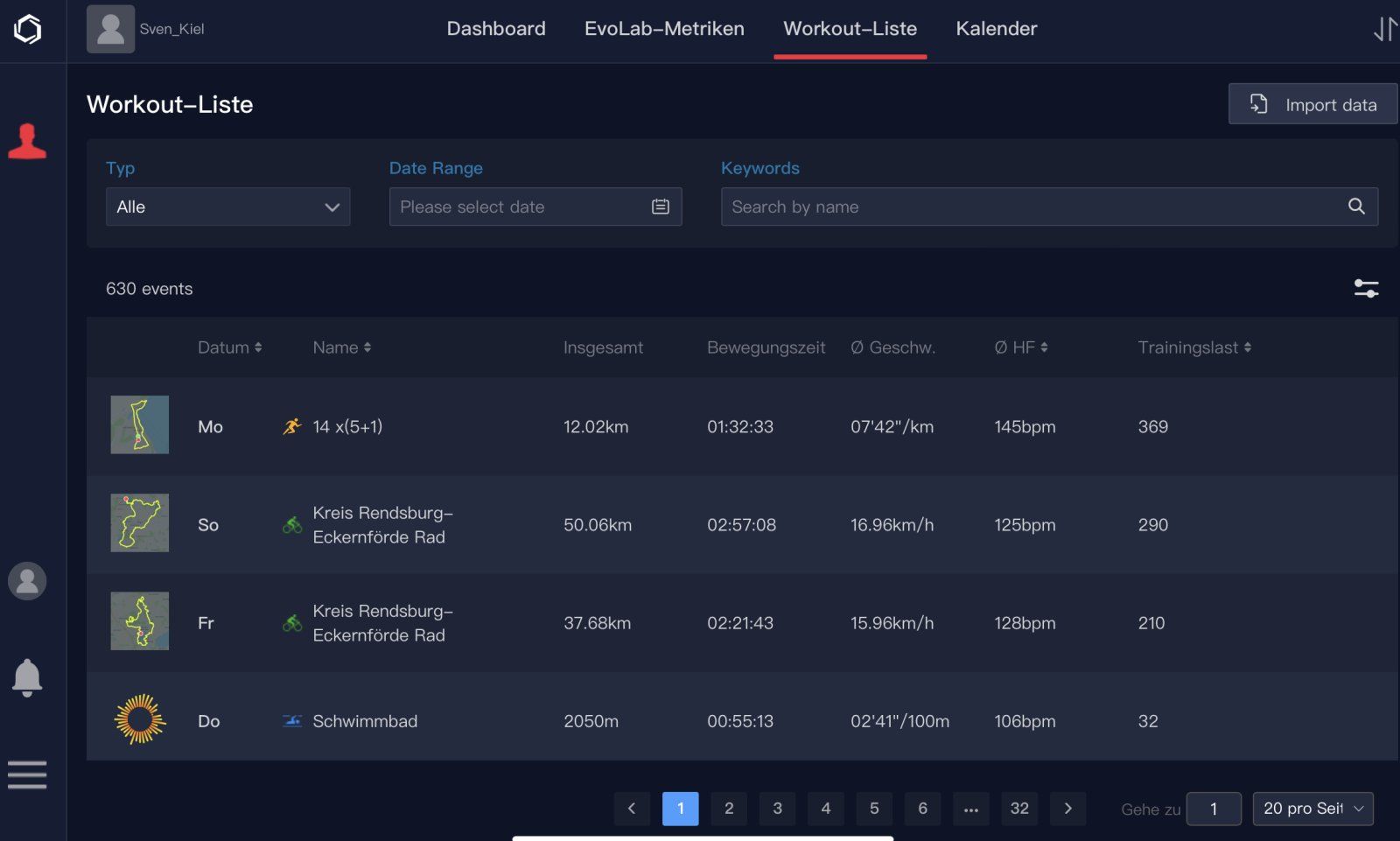Open notifications bell in sidebar

[x=27, y=677]
